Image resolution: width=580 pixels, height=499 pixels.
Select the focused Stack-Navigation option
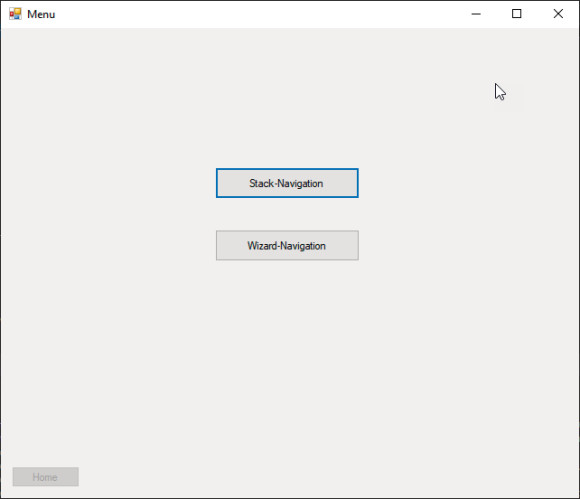pos(287,183)
